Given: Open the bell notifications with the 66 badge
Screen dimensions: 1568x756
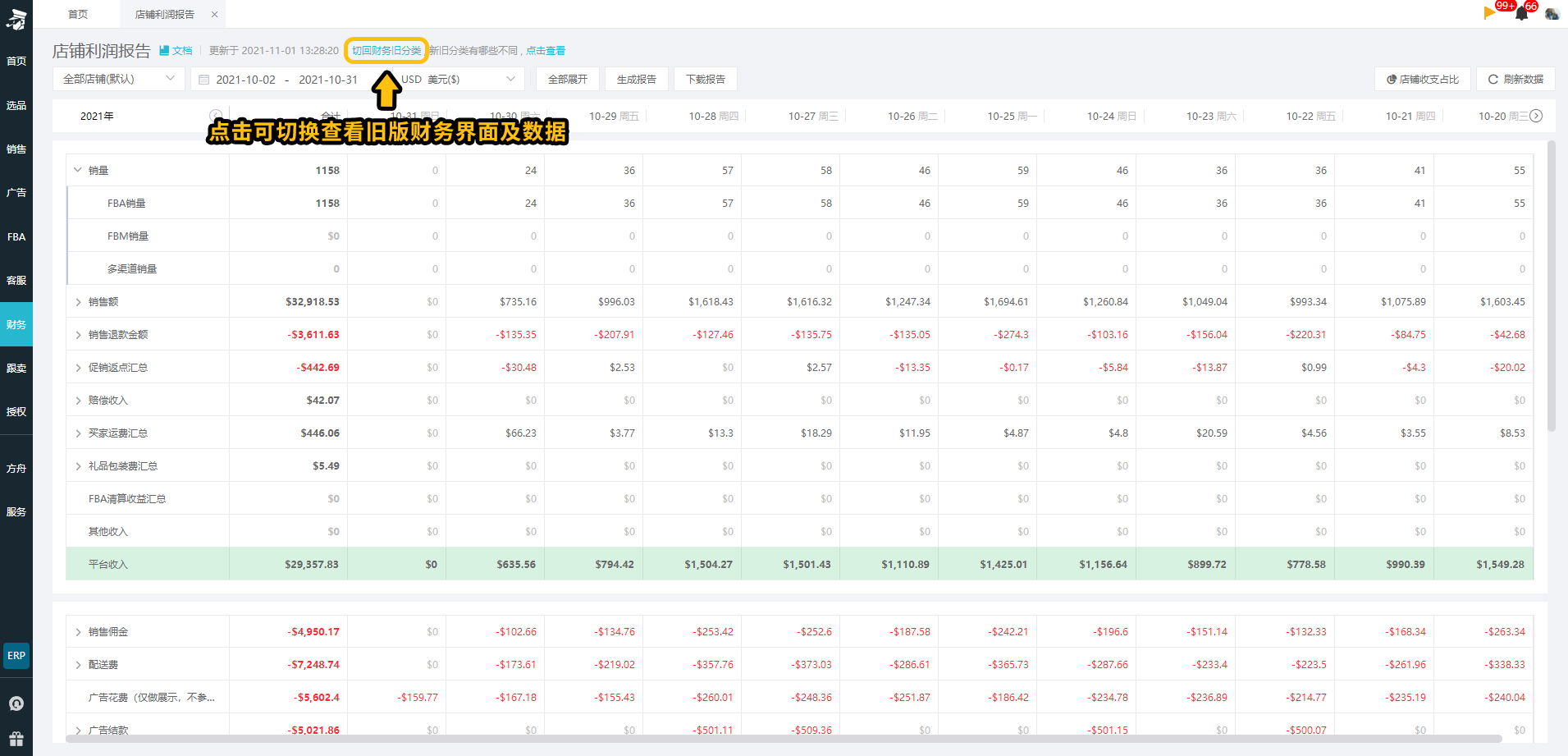Looking at the screenshot, I should coord(1522,13).
